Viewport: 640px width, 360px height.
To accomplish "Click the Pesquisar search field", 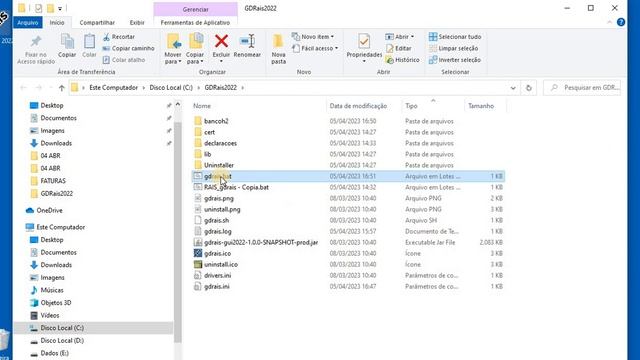I will click(x=582, y=88).
